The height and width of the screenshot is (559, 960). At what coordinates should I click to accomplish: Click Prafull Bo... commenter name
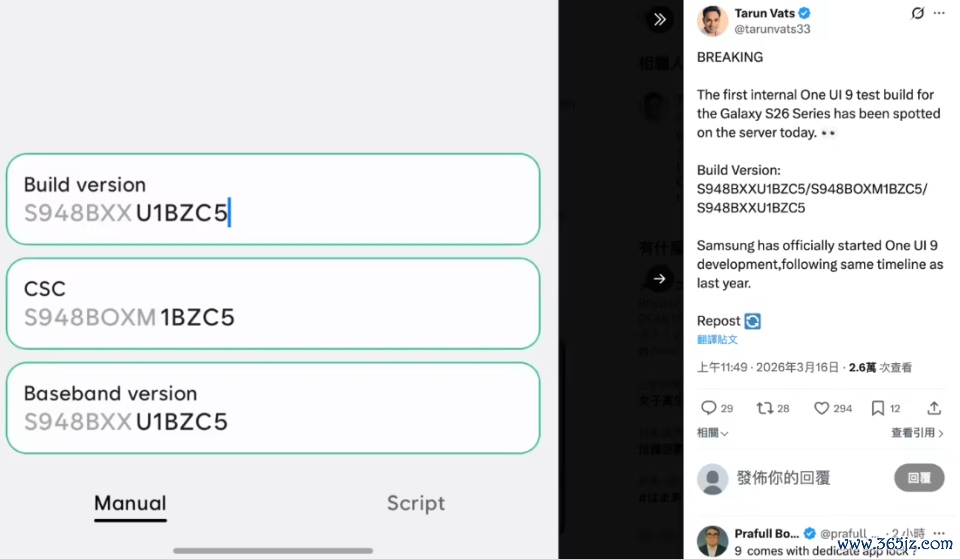tap(767, 533)
